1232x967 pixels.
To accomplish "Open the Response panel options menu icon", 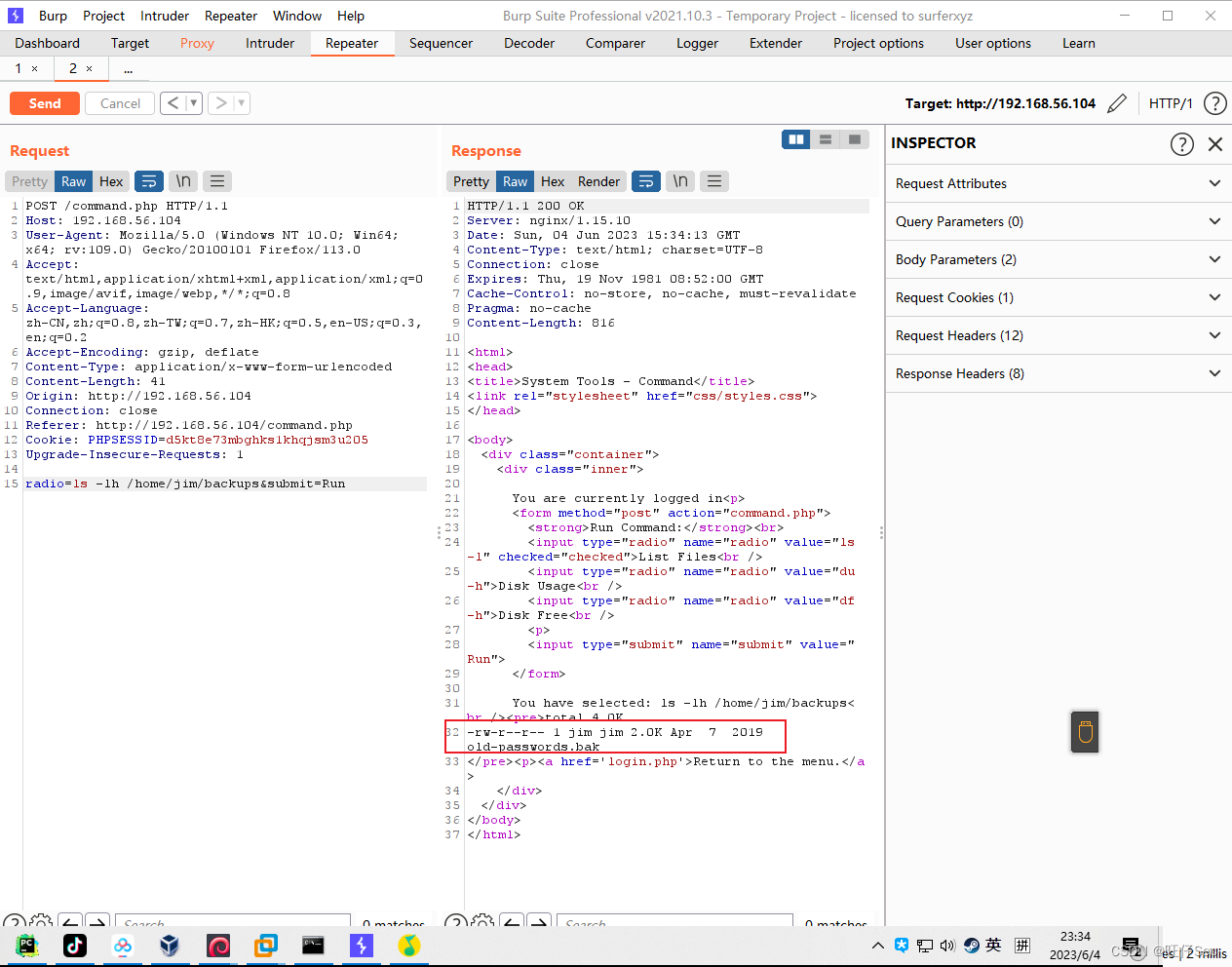I will point(714,181).
